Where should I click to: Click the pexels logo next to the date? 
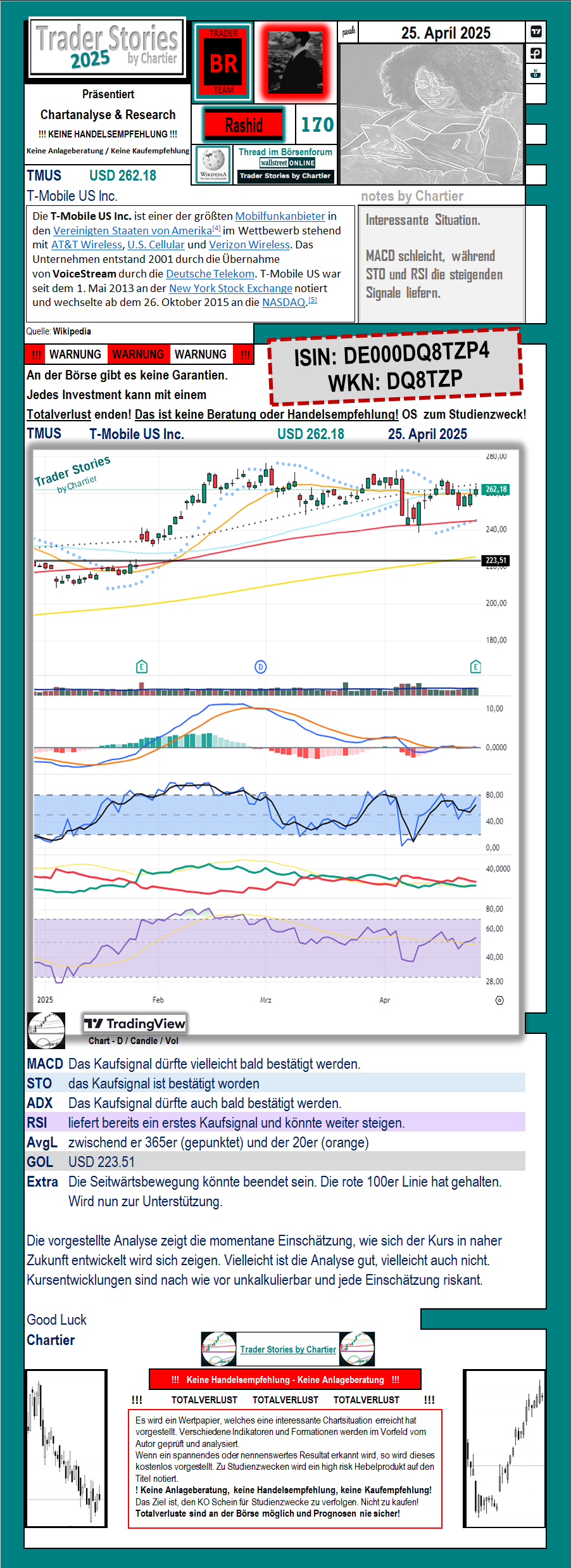[349, 32]
